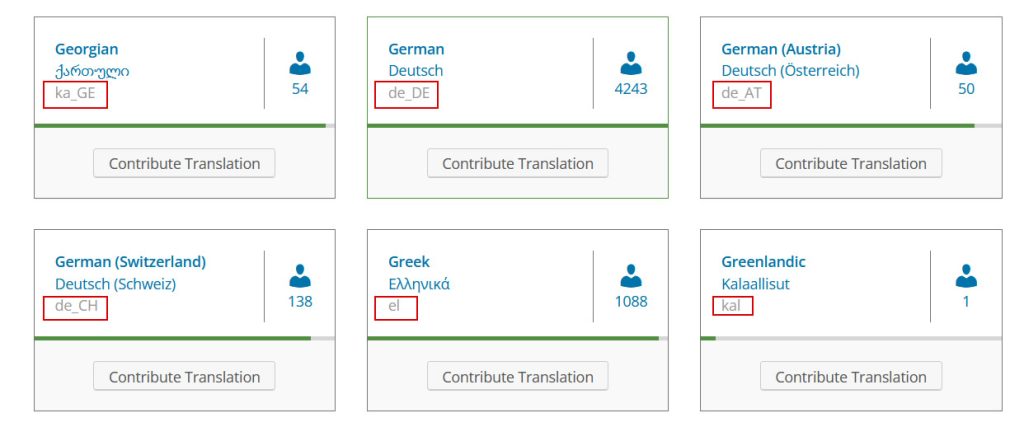The image size is (1024, 427).
Task: Contribute Translation for Greek
Action: pos(518,377)
